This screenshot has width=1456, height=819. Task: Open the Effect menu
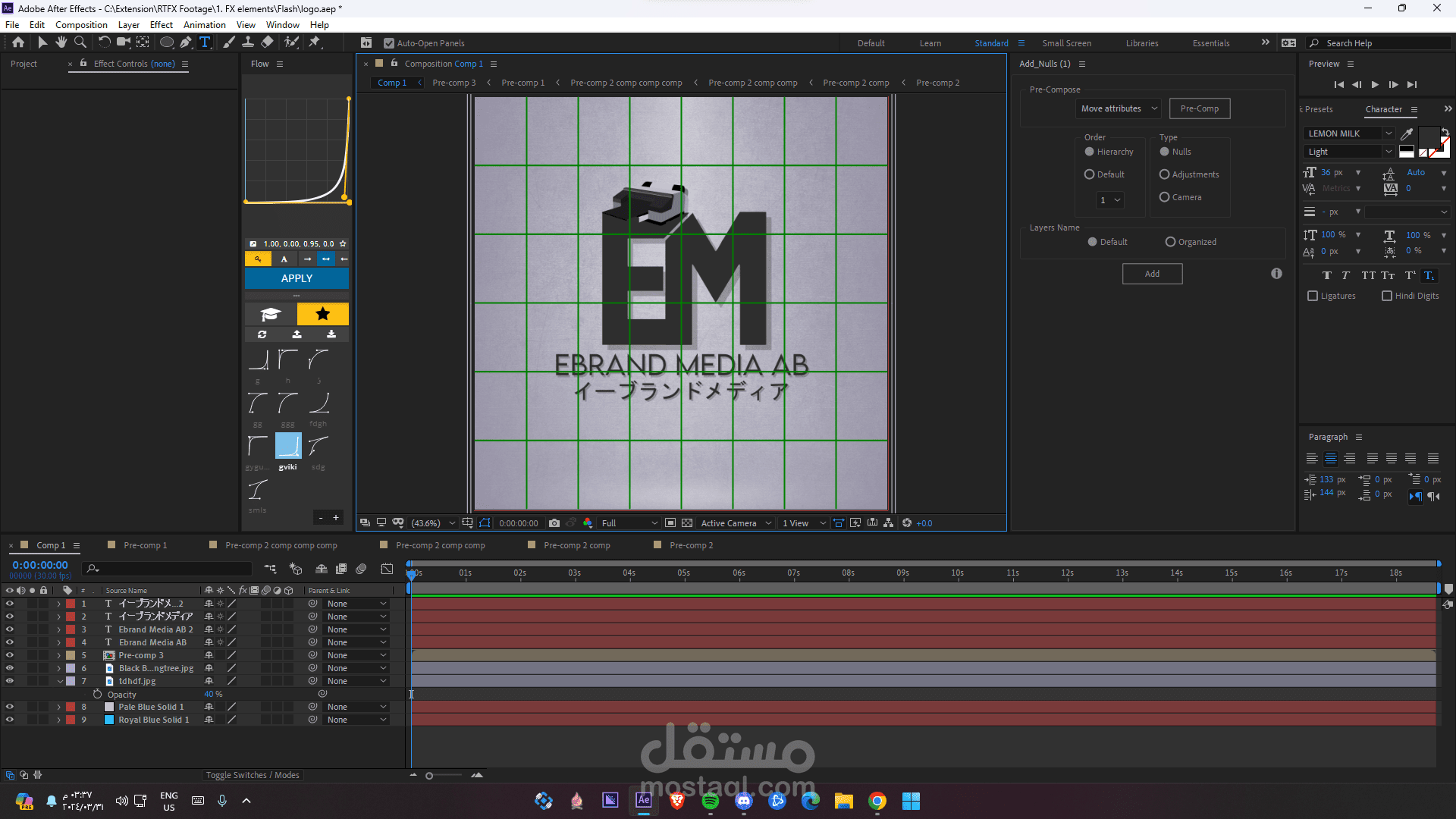pyautogui.click(x=162, y=25)
